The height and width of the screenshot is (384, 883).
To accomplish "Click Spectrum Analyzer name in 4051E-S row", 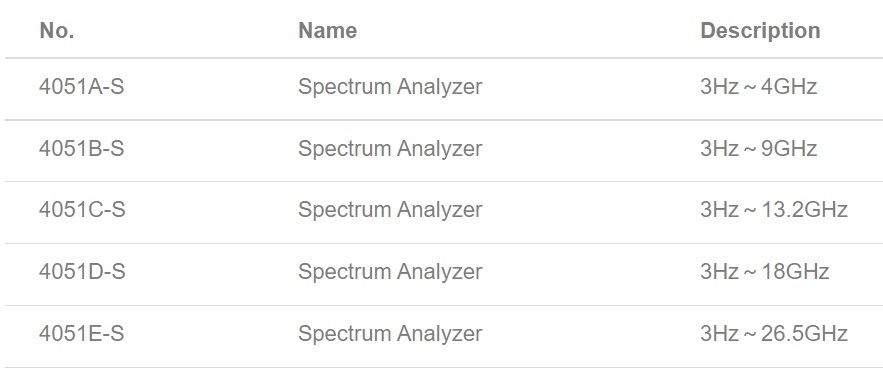I will (390, 334).
